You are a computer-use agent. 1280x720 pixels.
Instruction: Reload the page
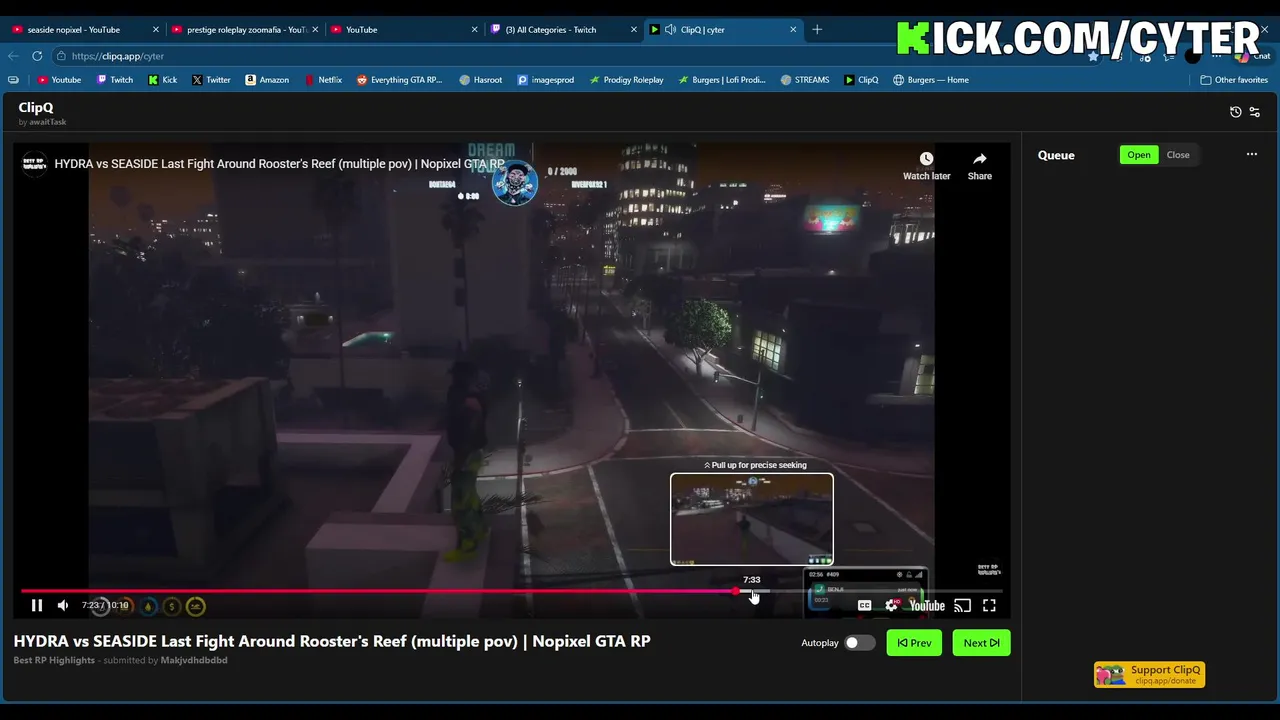point(37,56)
